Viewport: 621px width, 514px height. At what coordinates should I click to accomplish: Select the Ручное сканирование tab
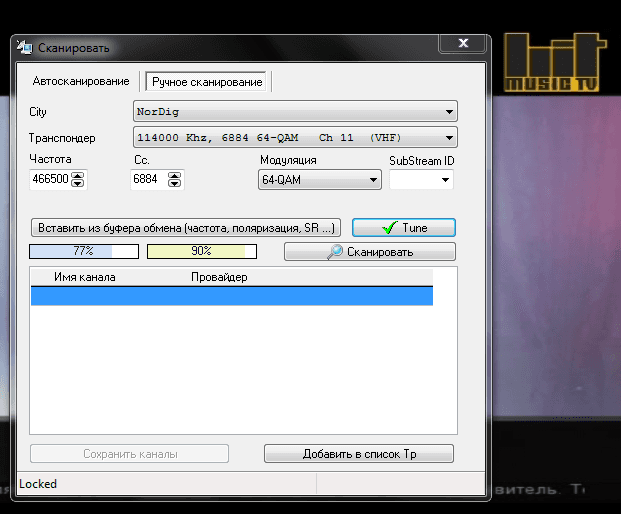coord(207,82)
